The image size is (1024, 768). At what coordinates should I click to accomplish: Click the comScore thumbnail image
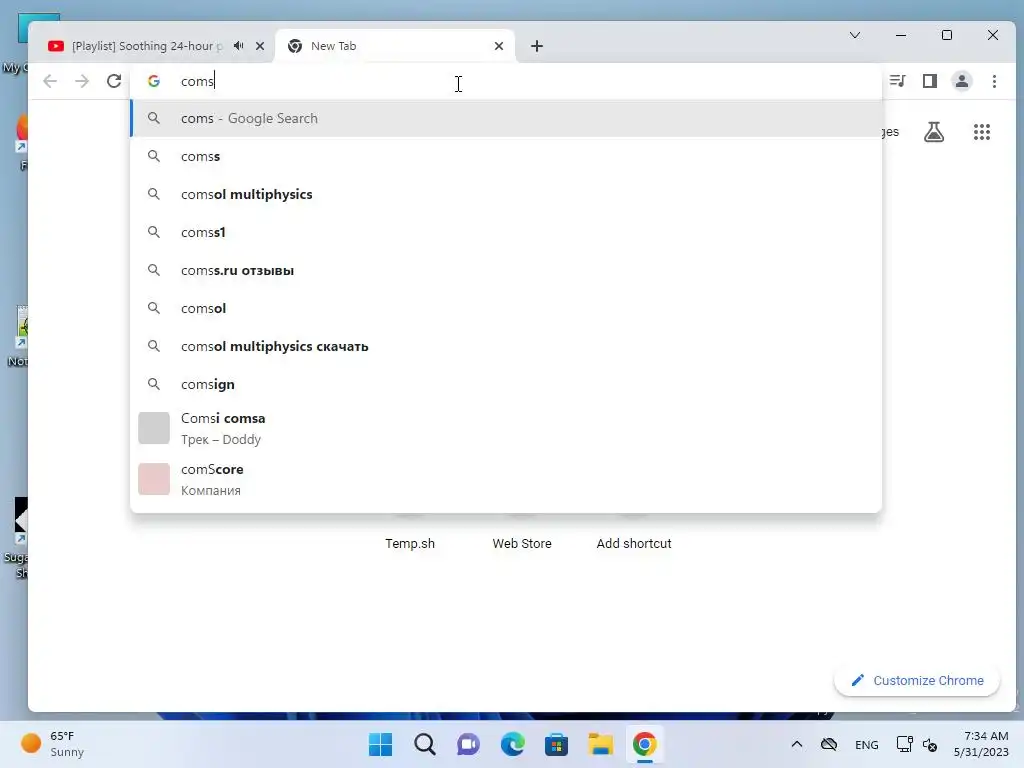tap(154, 479)
